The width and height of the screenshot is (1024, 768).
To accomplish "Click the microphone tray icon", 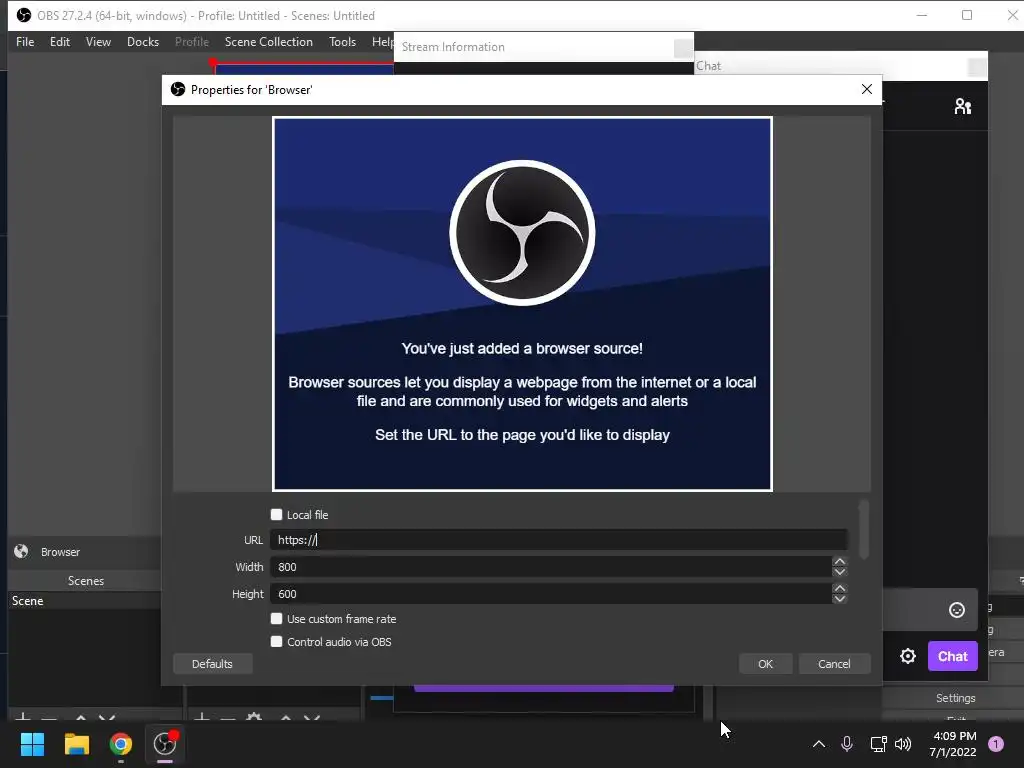I will click(x=847, y=744).
